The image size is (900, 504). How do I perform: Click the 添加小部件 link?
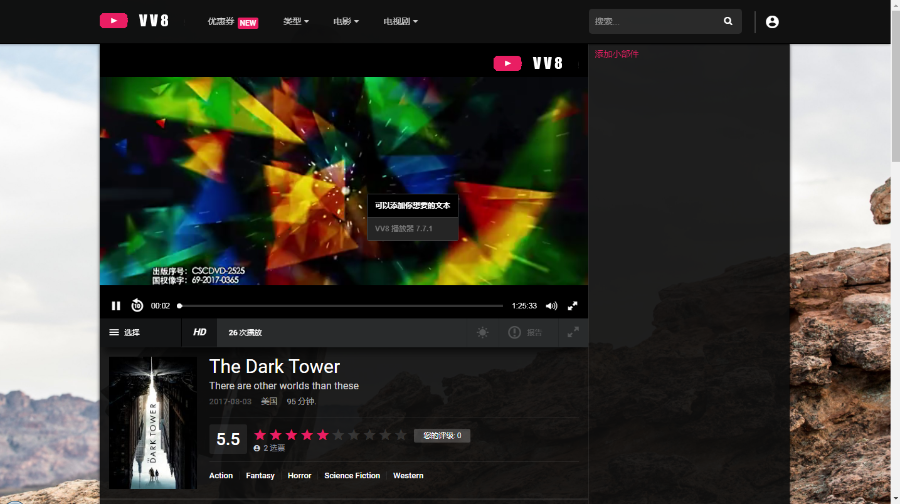pyautogui.click(x=616, y=54)
